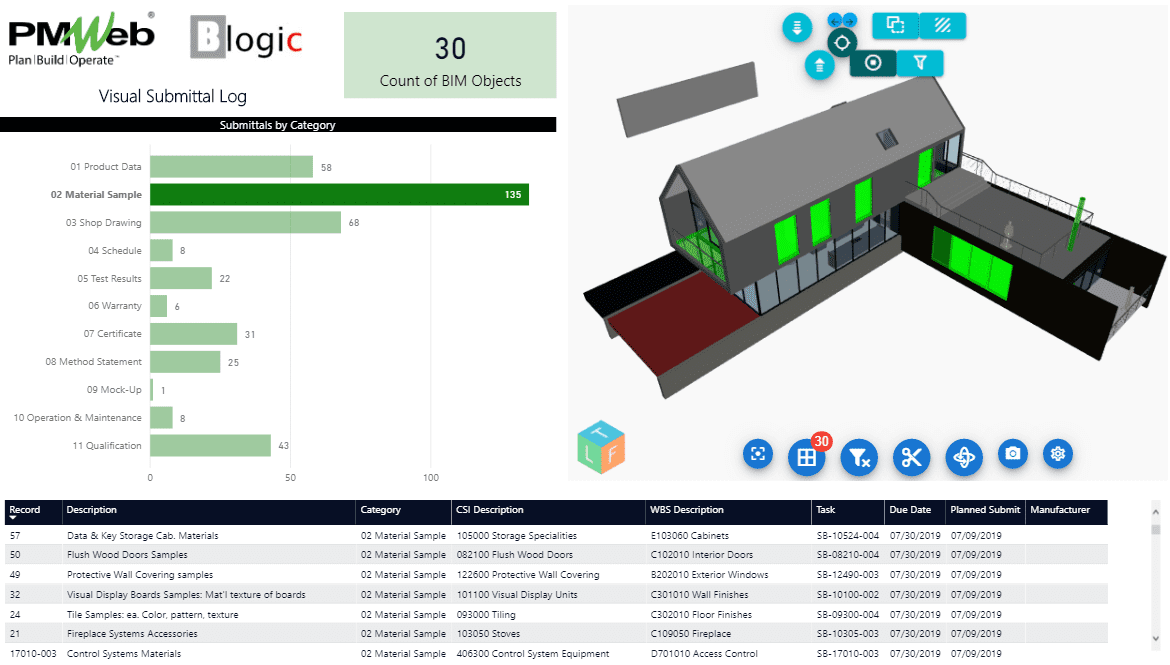Activate the scissors section cut tool
The image size is (1170, 665).
pyautogui.click(x=911, y=458)
